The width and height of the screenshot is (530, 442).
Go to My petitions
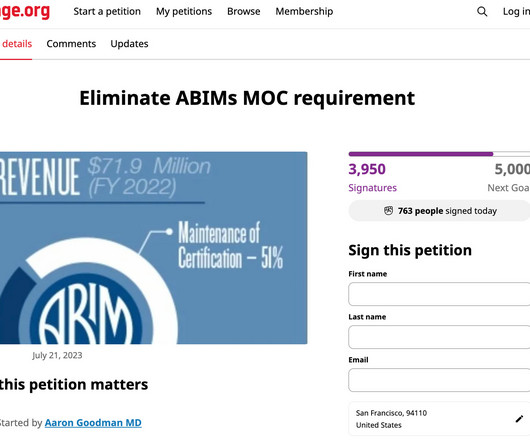pyautogui.click(x=184, y=11)
